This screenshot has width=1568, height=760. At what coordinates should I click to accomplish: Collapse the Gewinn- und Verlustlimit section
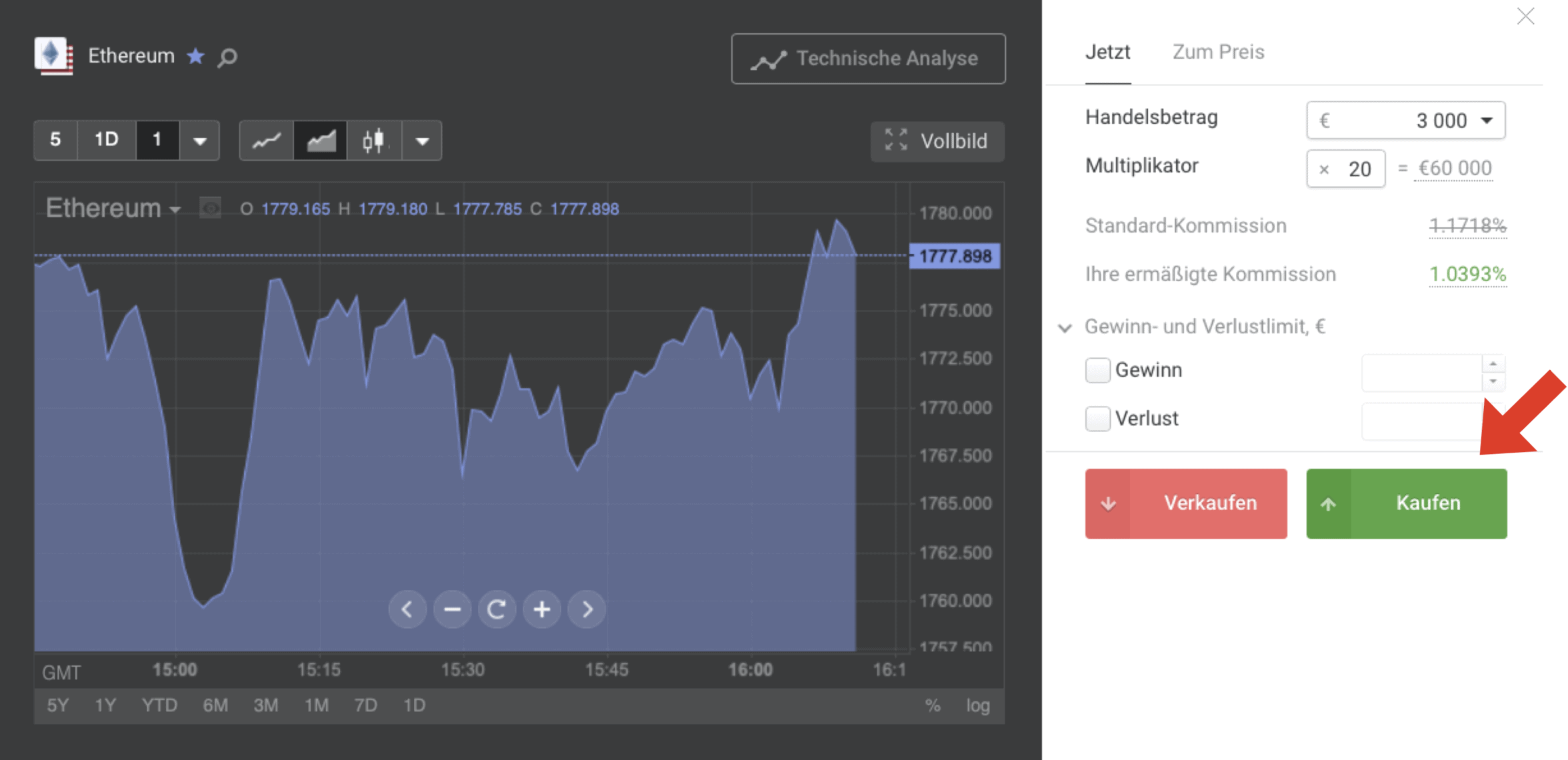click(x=1065, y=327)
